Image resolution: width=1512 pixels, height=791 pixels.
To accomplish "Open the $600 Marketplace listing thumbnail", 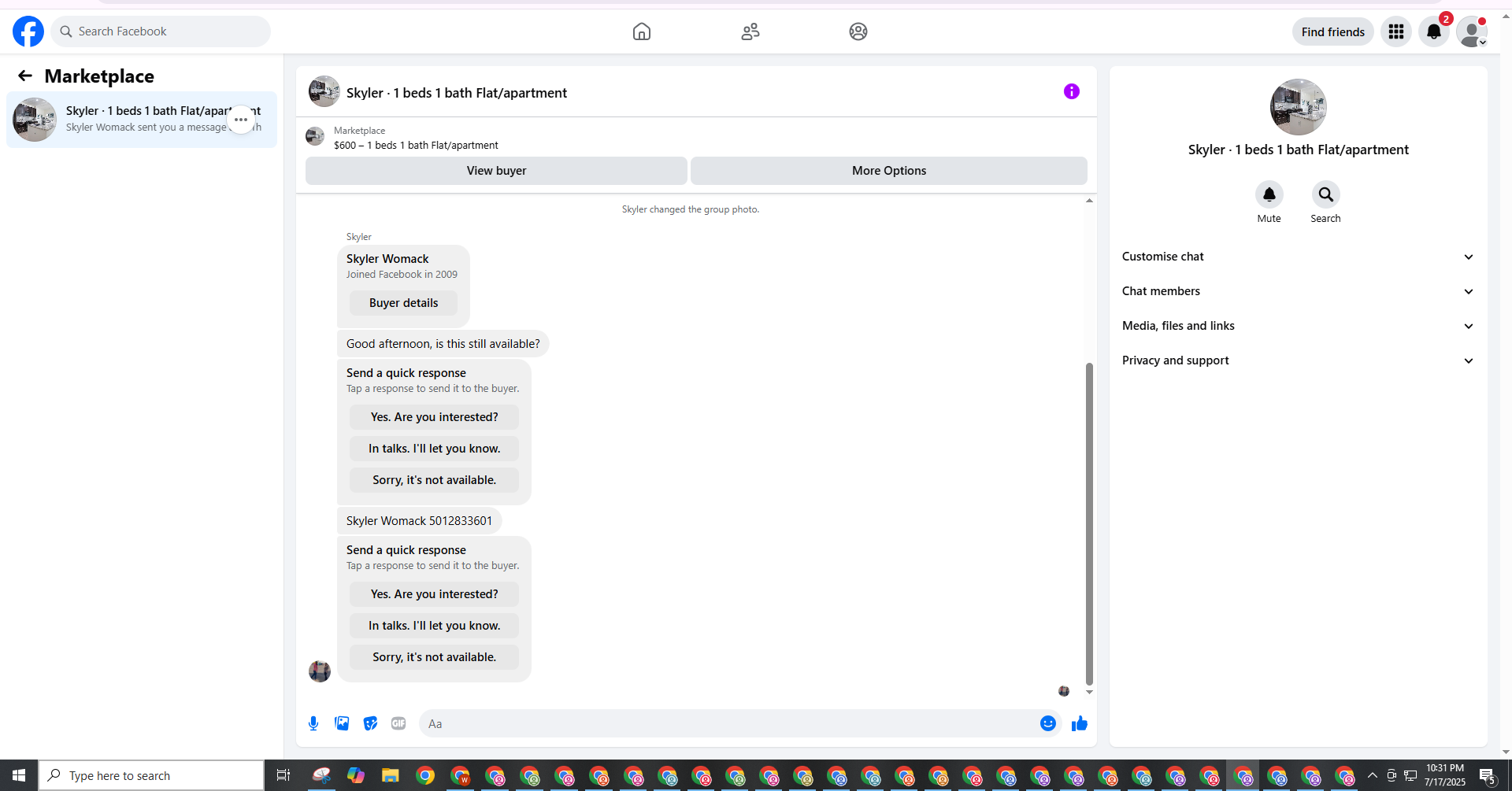I will point(315,136).
